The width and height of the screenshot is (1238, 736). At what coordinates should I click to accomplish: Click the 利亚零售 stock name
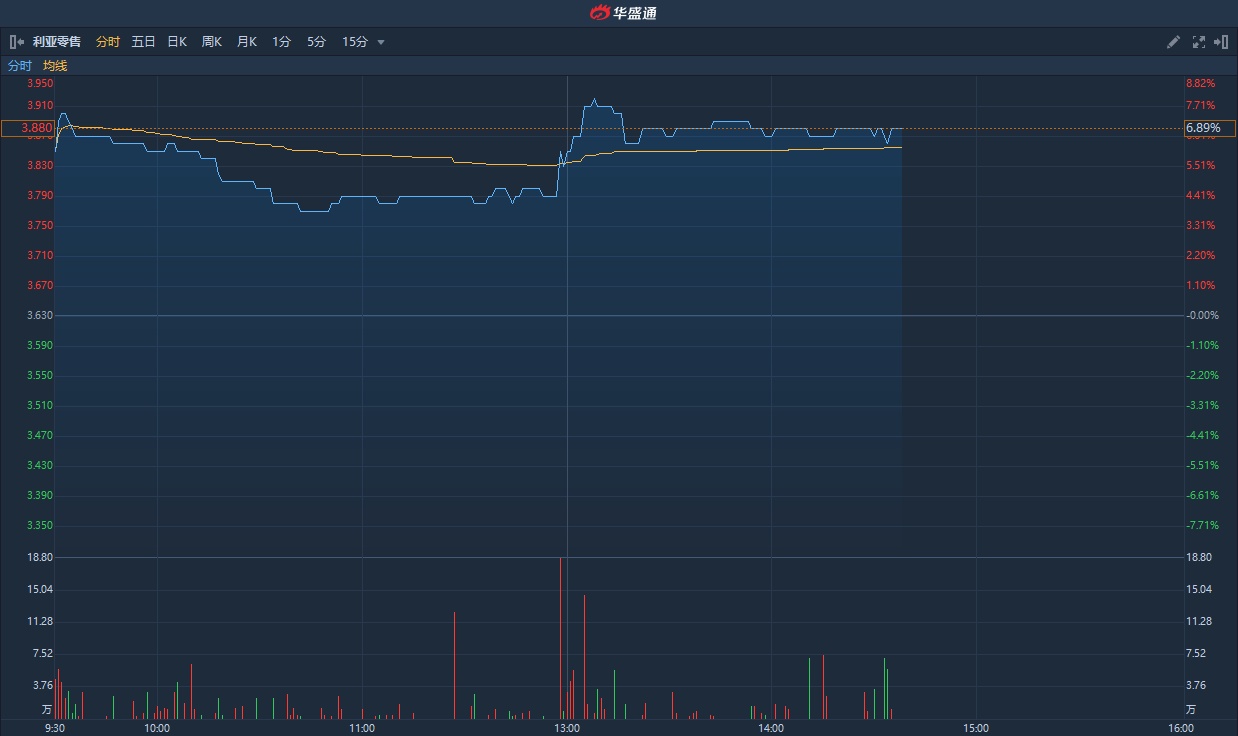click(57, 42)
